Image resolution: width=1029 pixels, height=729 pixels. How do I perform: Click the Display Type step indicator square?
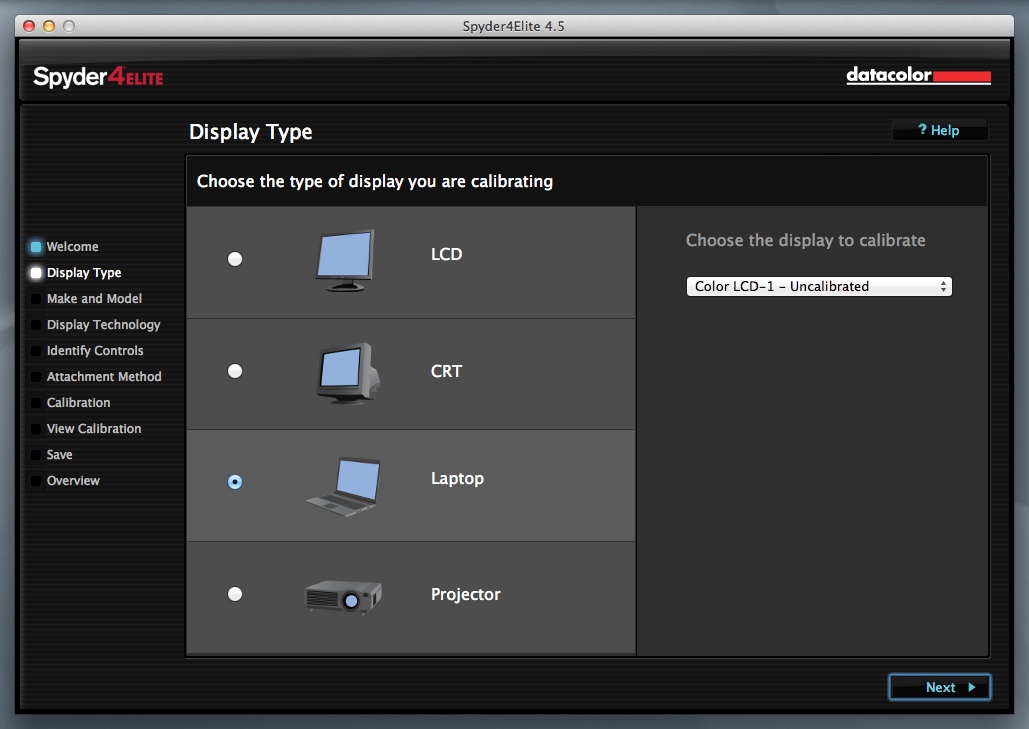pyautogui.click(x=36, y=273)
